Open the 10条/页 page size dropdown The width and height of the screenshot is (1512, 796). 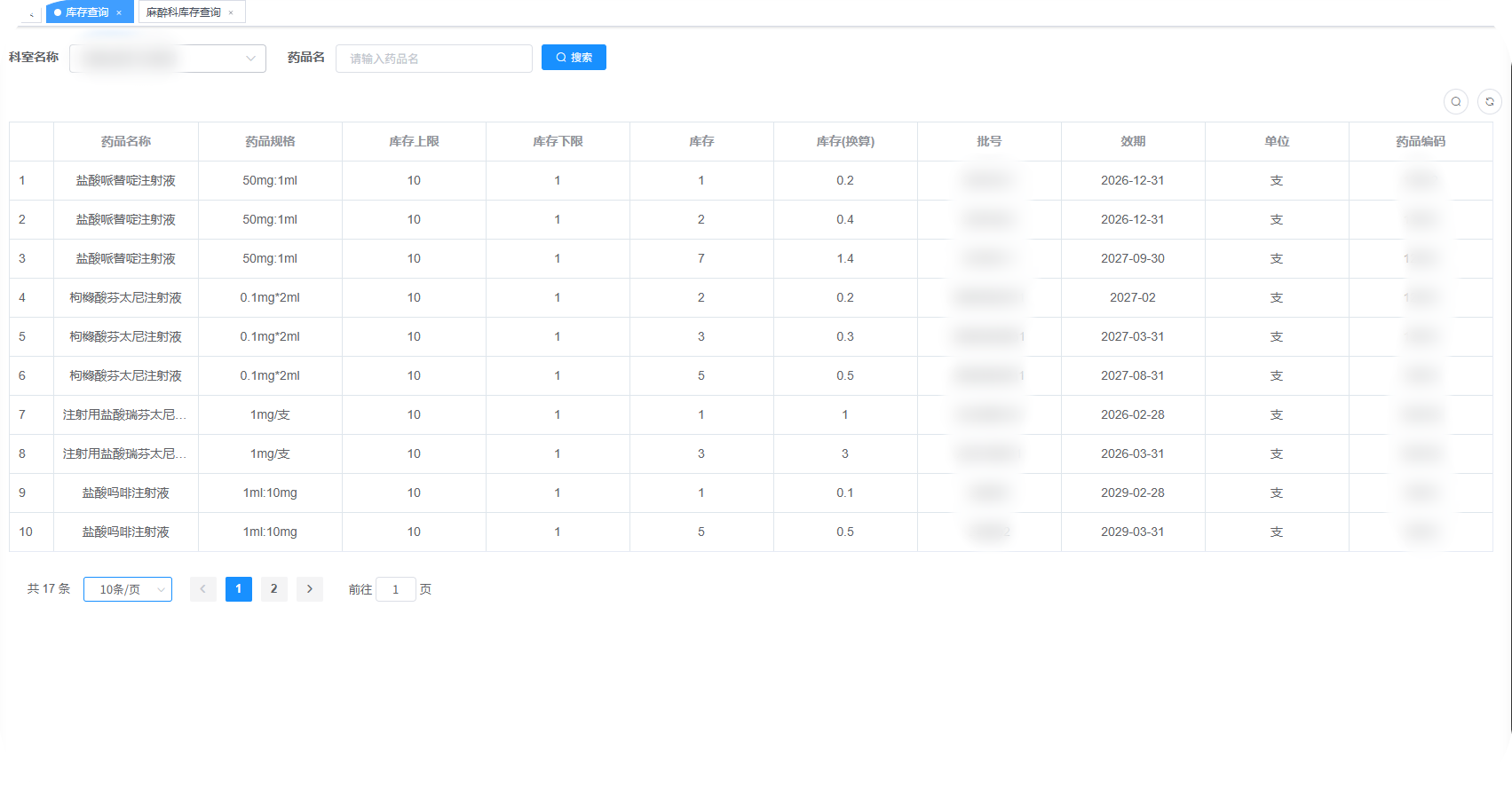click(x=128, y=589)
